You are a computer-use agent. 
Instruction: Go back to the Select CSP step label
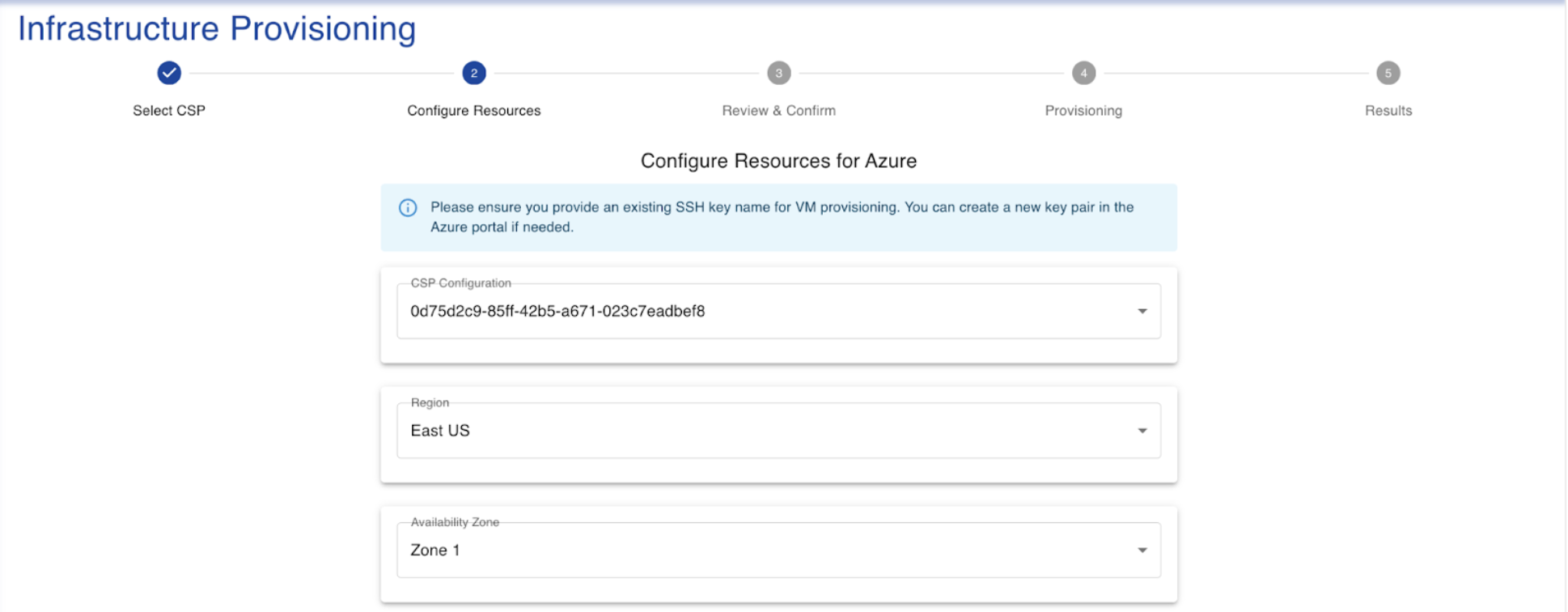169,111
